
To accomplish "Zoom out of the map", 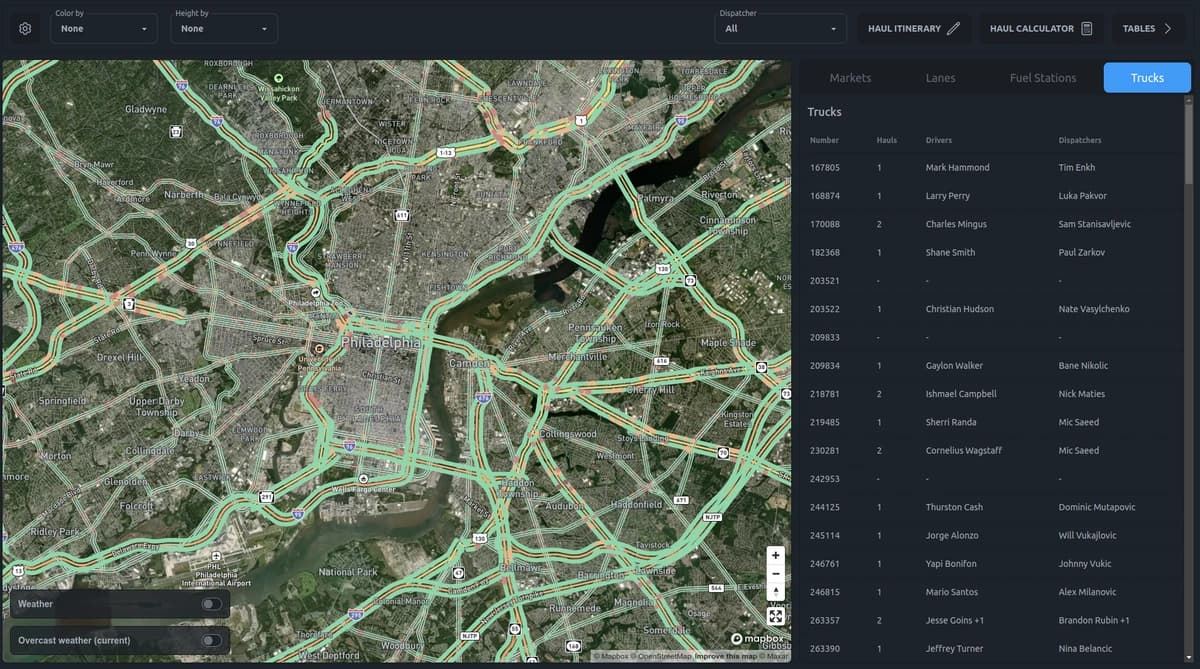I will tap(776, 574).
